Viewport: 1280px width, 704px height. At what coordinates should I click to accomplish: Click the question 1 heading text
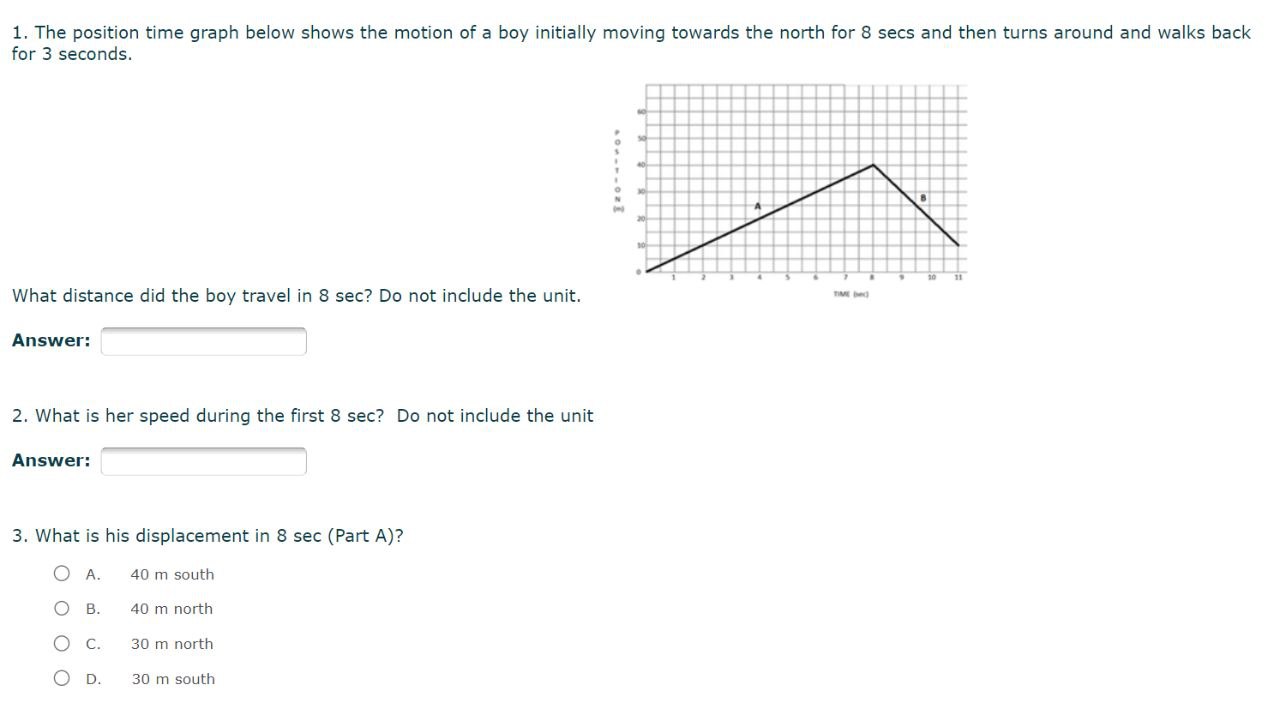tap(300, 32)
